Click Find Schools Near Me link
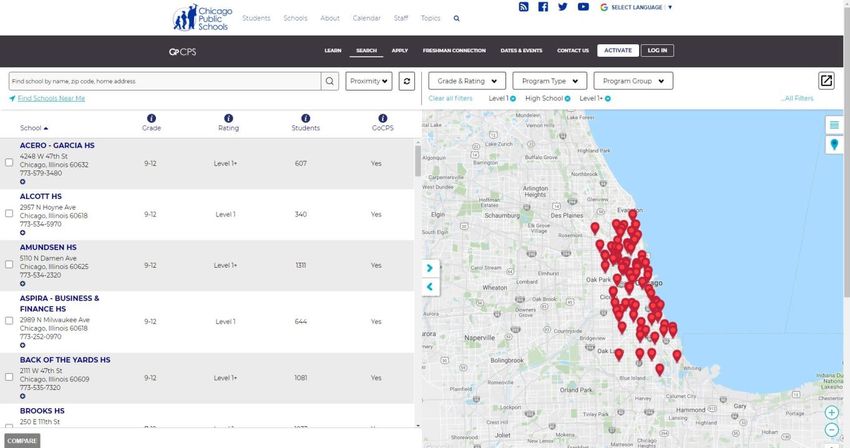Image resolution: width=850 pixels, height=448 pixels. (x=51, y=98)
